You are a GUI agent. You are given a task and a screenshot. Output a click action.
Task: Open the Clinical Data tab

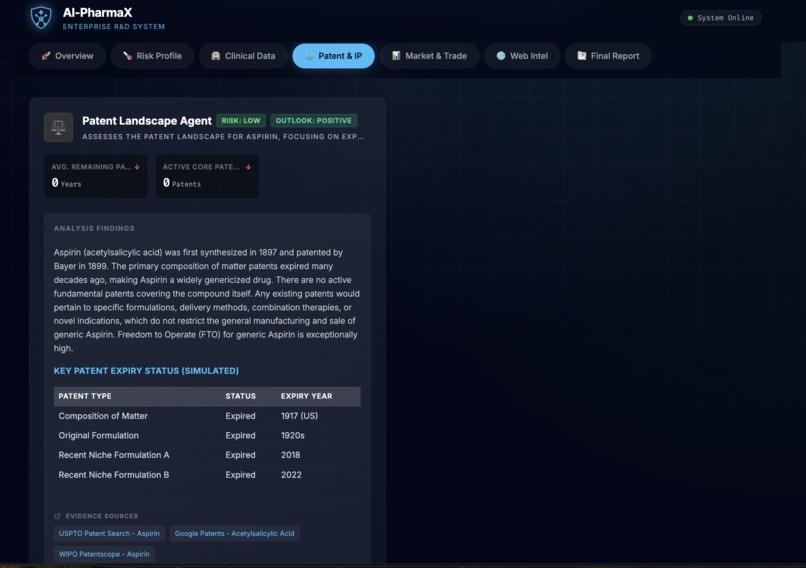click(x=243, y=56)
